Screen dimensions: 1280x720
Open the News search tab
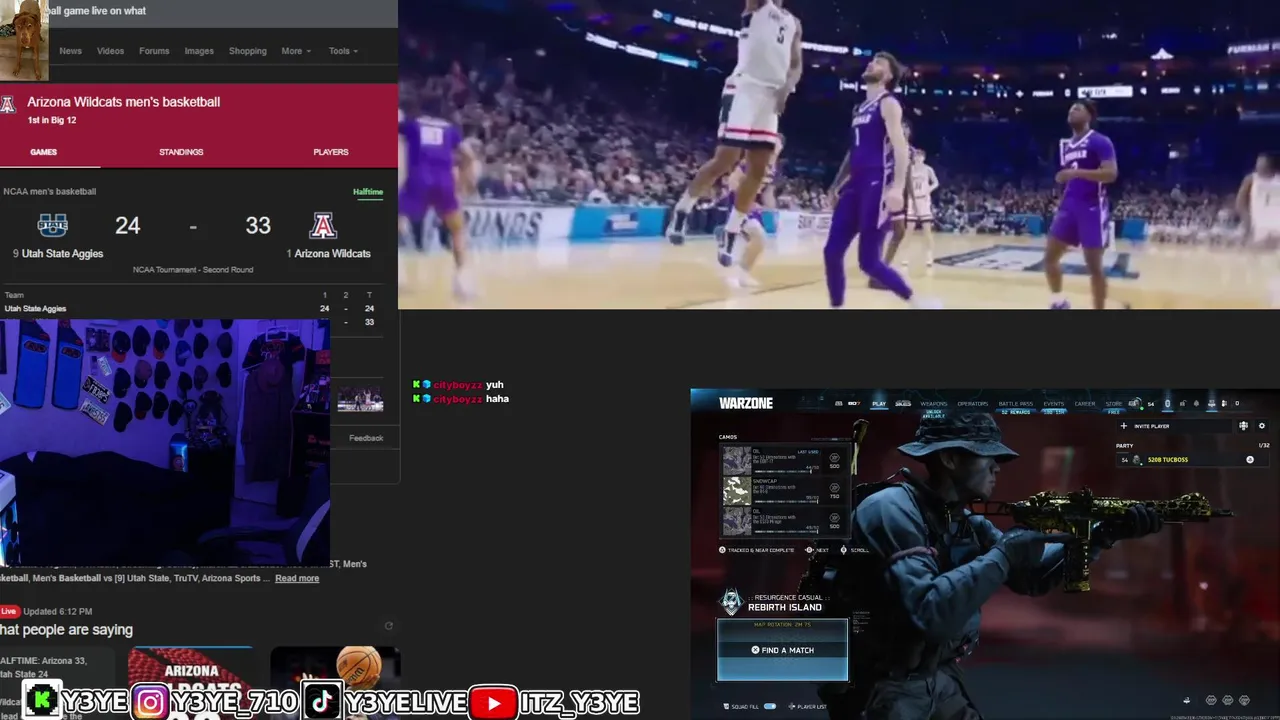pos(70,51)
